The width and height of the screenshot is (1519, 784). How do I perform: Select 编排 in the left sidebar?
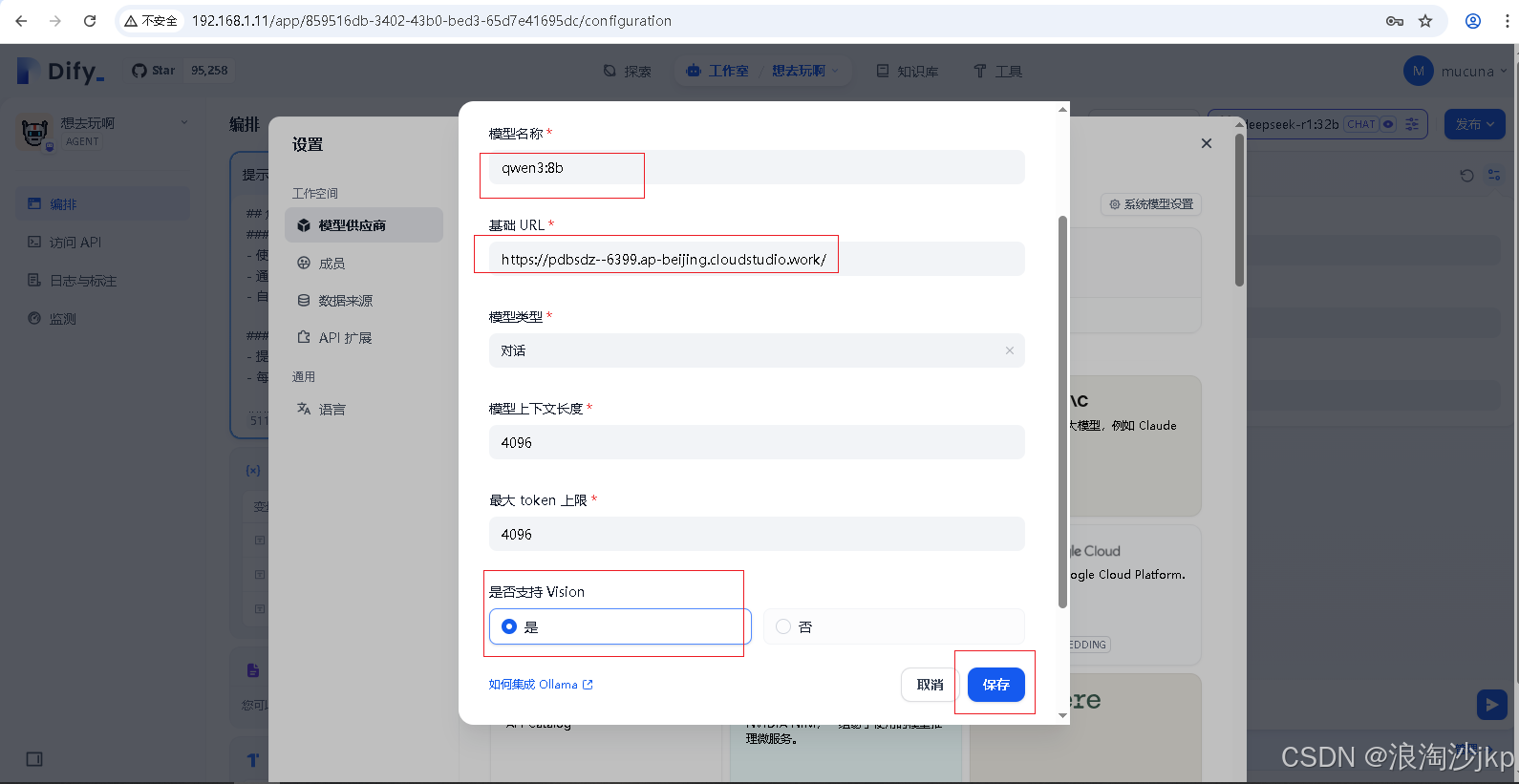point(102,203)
